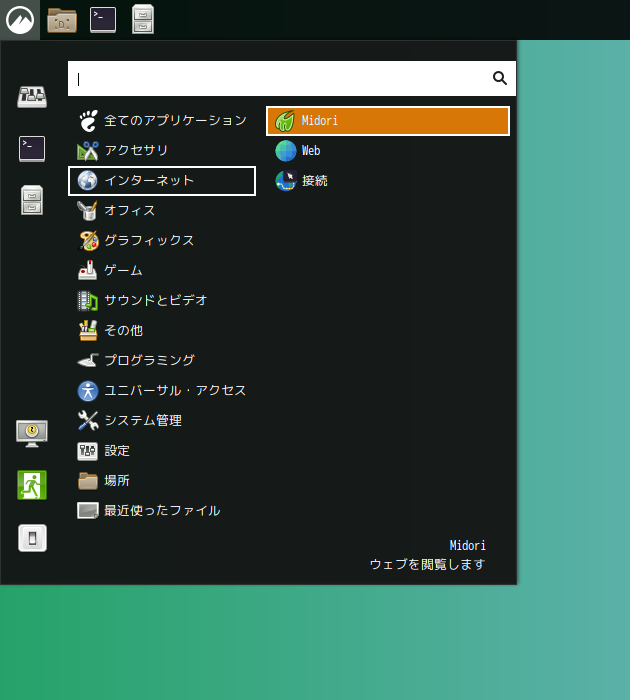Open the 設定 category

pyautogui.click(x=162, y=450)
